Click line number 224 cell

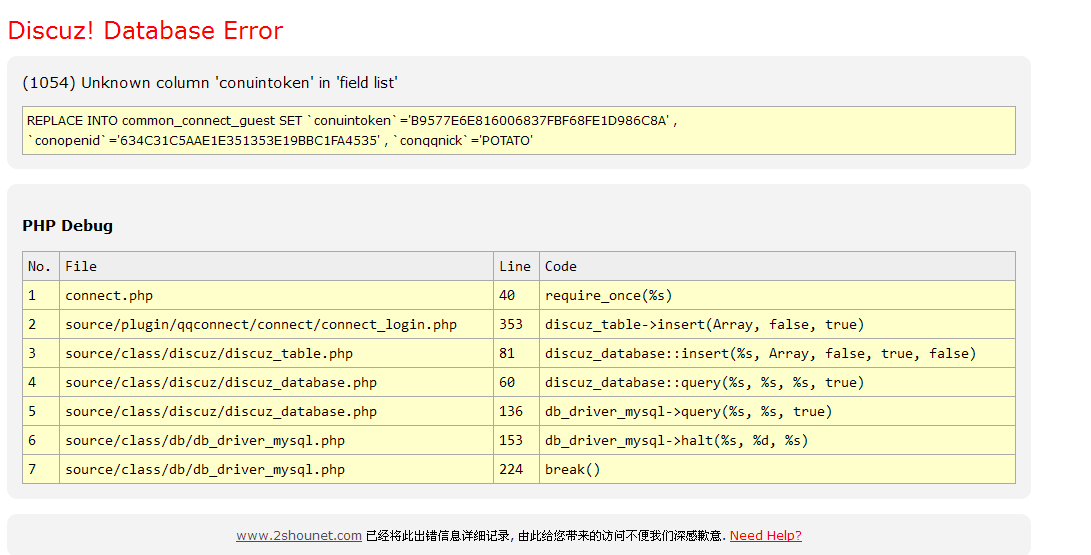tap(511, 469)
